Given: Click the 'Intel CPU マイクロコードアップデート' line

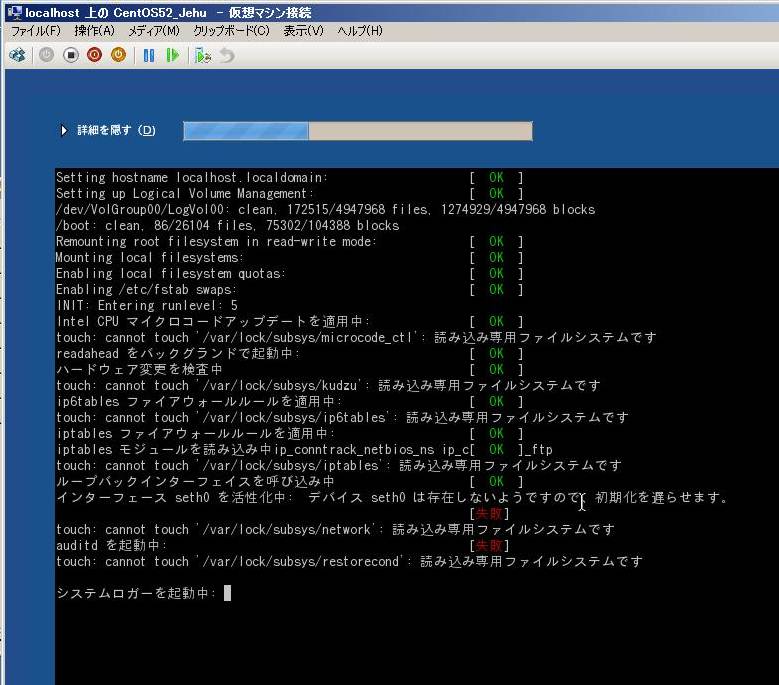Looking at the screenshot, I should 213,321.
